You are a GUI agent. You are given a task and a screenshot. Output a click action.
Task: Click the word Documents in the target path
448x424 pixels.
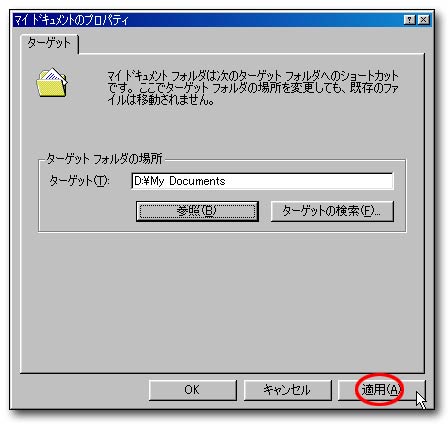(x=197, y=181)
